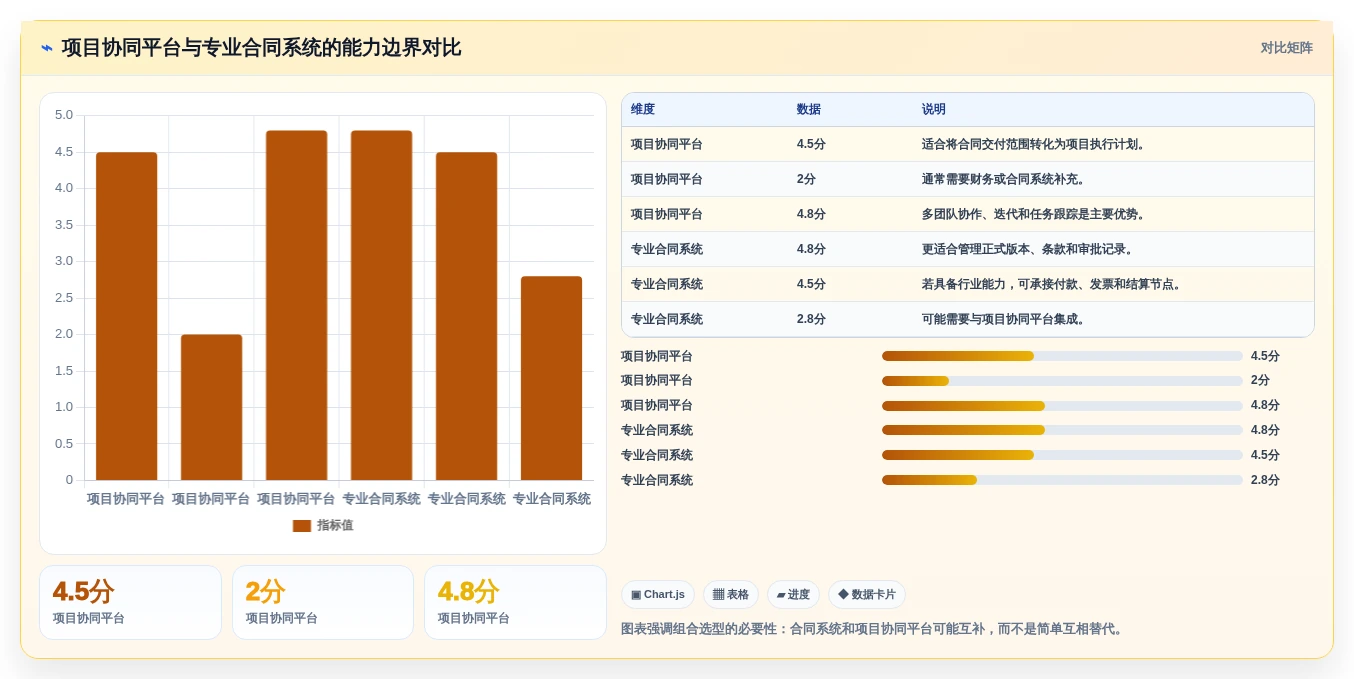
Task: Click the 说明 column header
Action: pyautogui.click(x=934, y=110)
